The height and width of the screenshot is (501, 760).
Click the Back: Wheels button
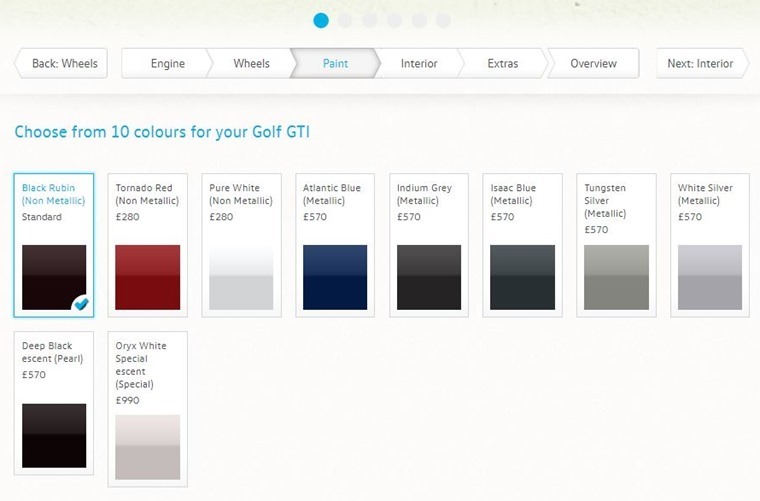click(61, 63)
